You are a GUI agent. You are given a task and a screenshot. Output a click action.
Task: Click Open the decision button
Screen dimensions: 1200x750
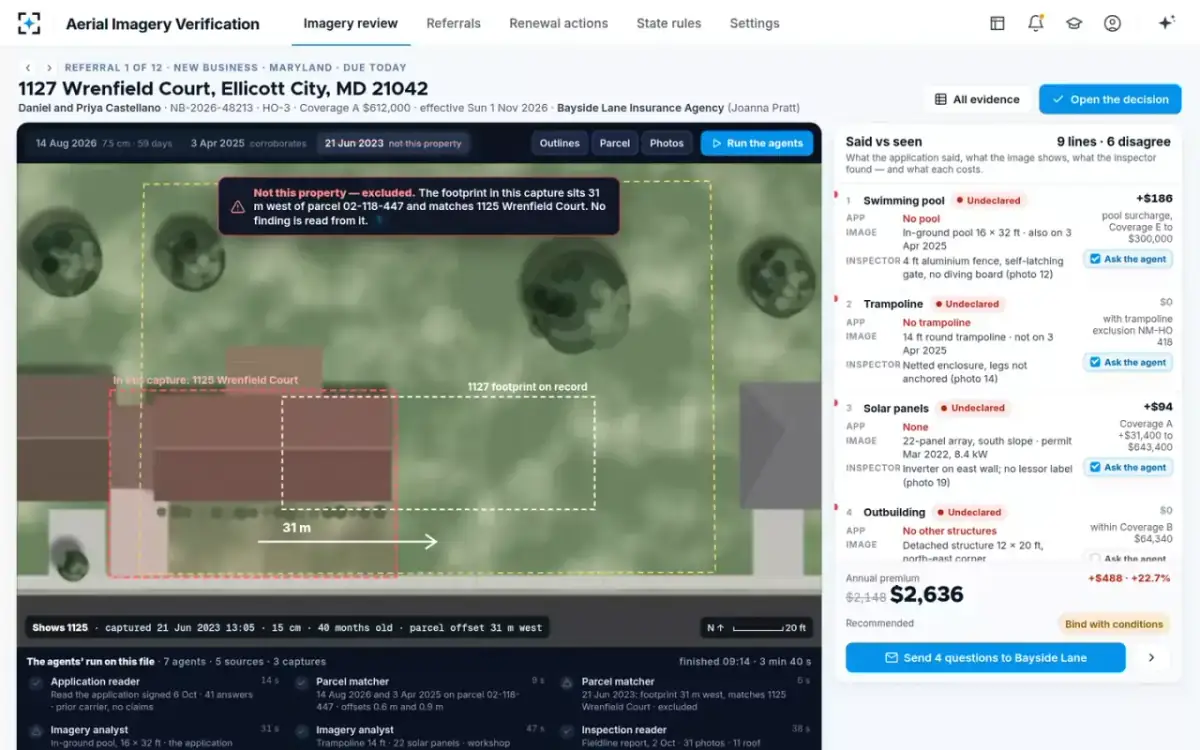(x=1110, y=99)
